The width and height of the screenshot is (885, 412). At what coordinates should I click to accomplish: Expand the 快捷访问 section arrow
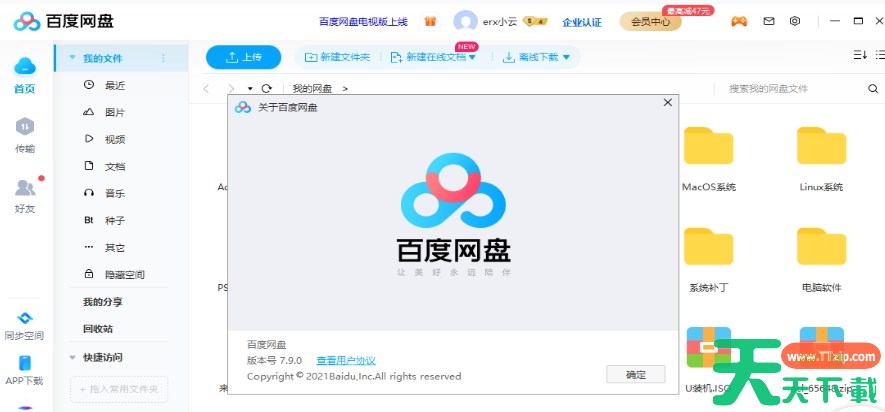[x=72, y=357]
